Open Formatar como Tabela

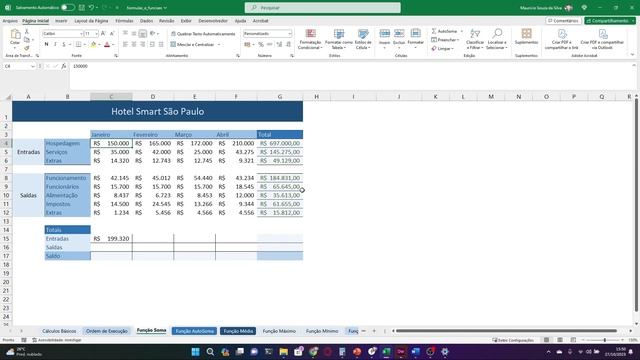coord(339,40)
